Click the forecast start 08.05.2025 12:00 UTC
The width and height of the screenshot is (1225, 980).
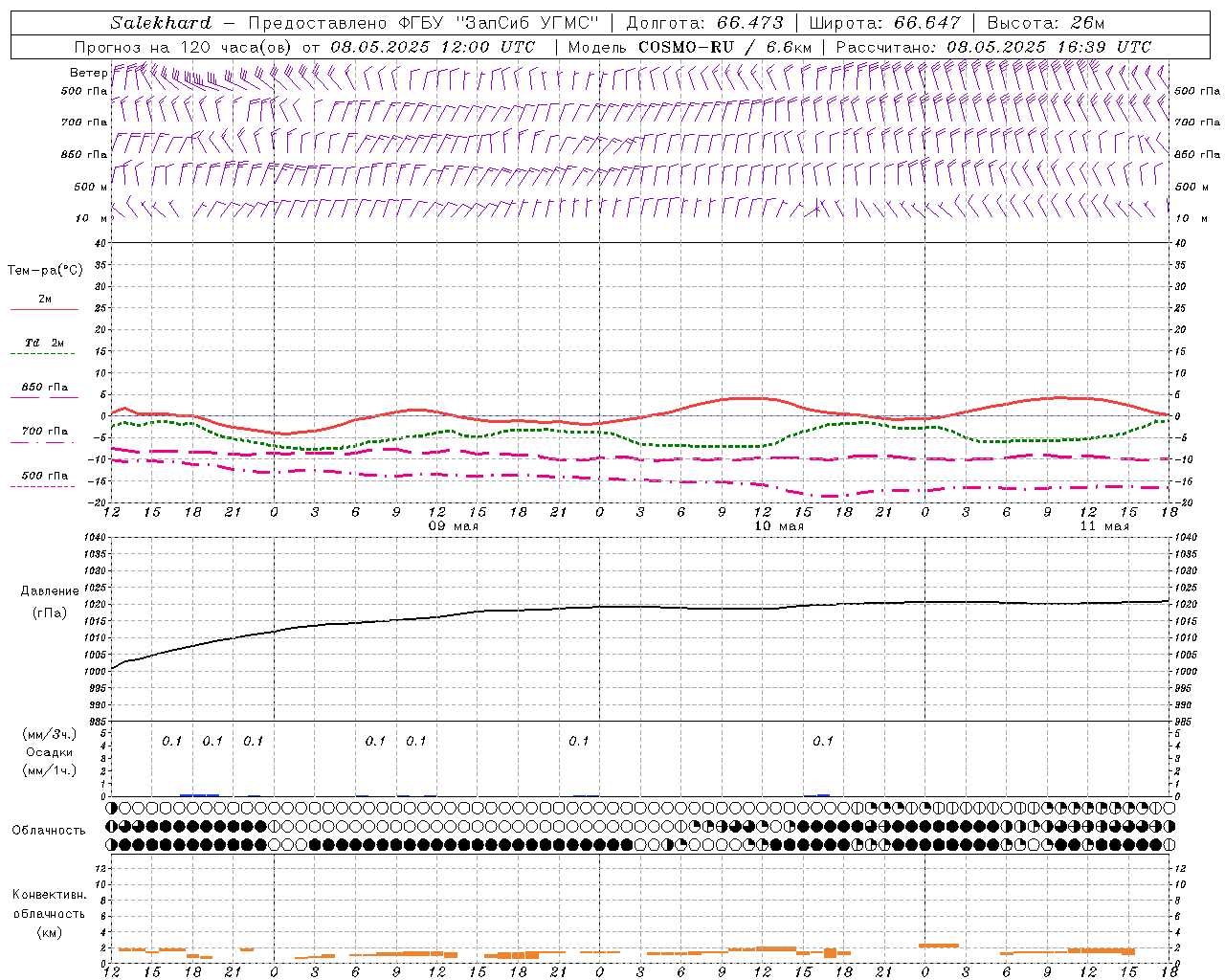tap(433, 47)
